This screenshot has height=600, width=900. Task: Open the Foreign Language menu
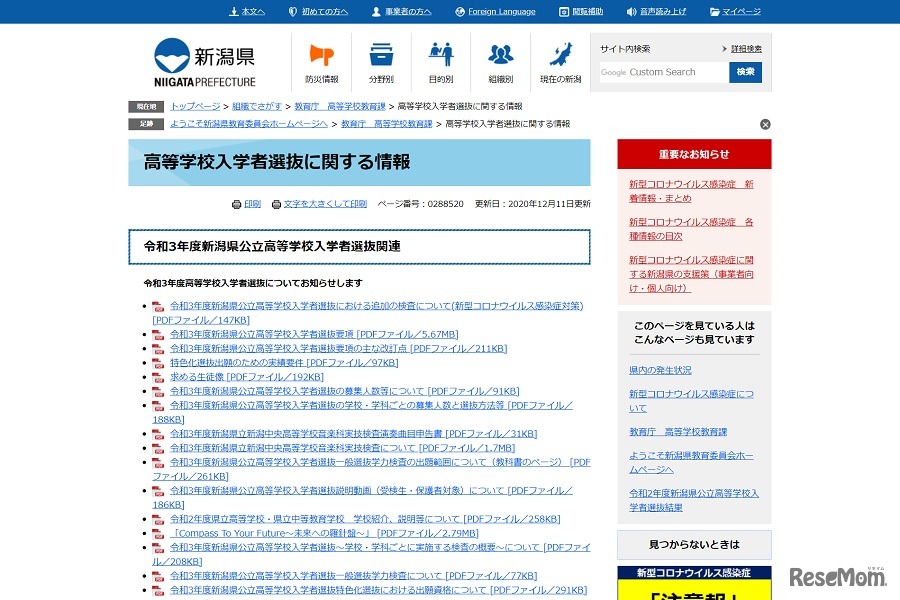(x=494, y=12)
